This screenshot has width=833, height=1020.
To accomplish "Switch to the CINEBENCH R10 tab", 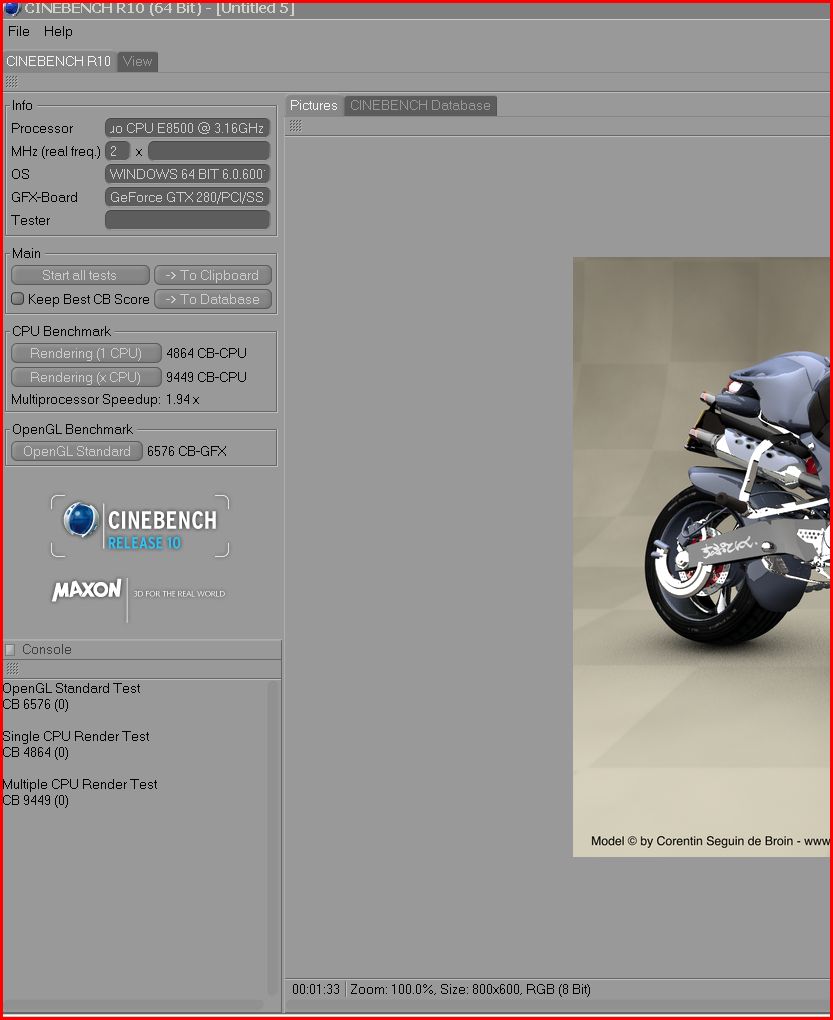I will (59, 61).
